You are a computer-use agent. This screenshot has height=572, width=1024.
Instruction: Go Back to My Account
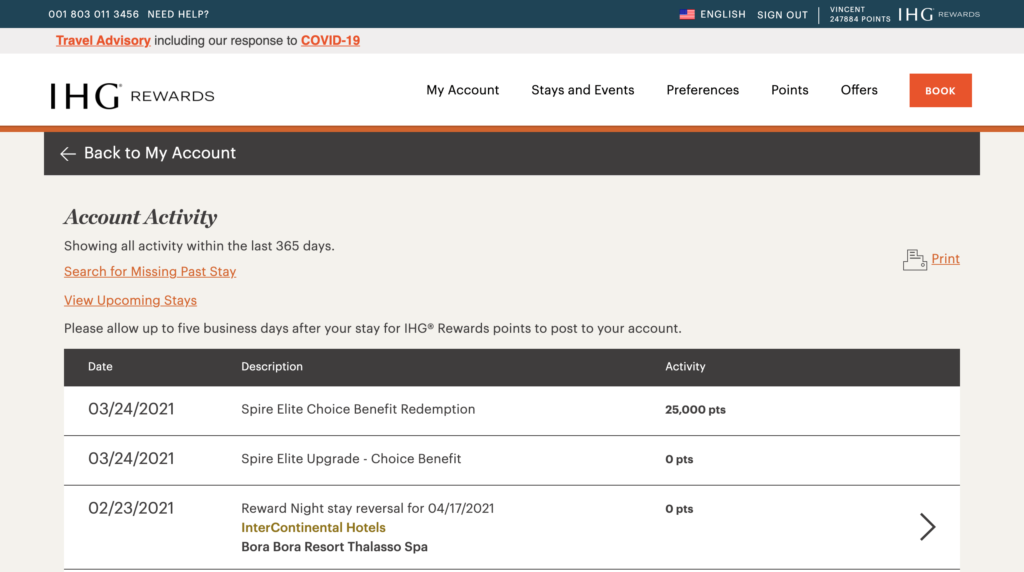click(x=160, y=153)
